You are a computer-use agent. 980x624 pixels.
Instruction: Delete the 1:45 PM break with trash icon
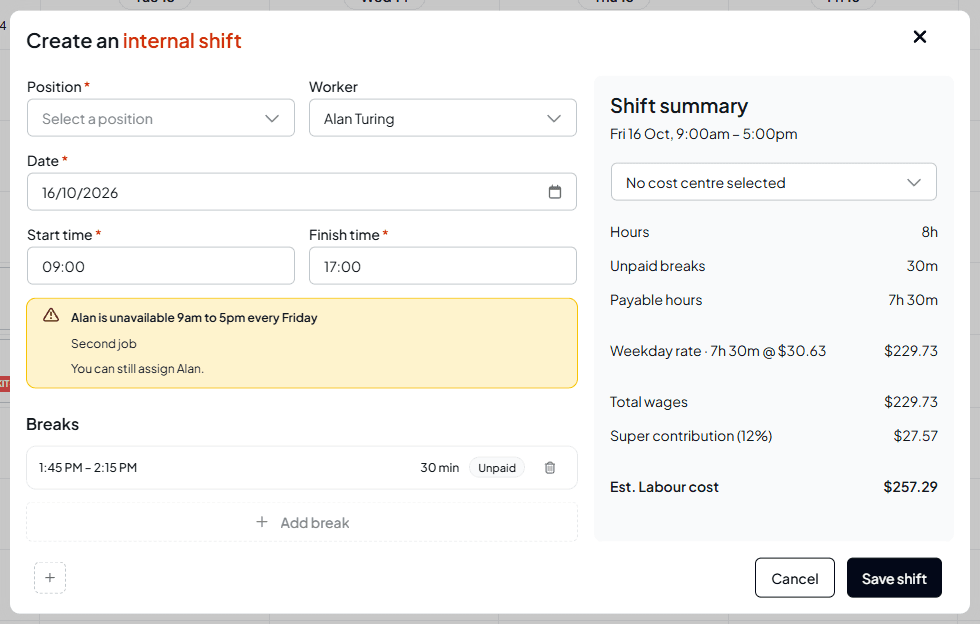550,468
